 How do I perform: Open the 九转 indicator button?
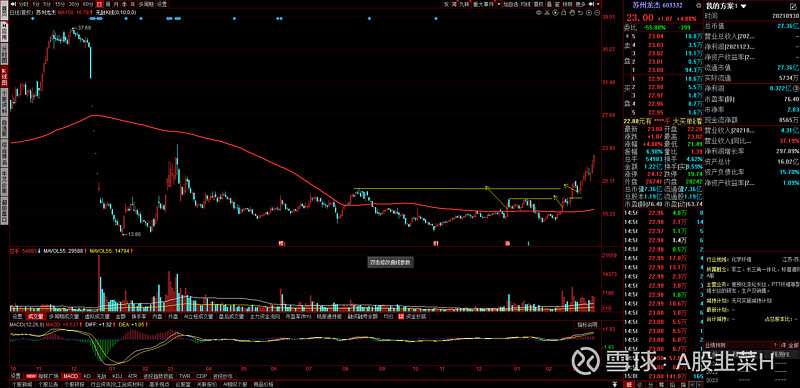pos(464,4)
